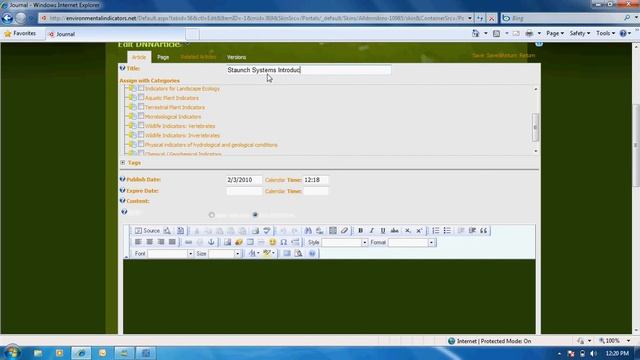Select the unselected editor mode radio button
Image resolution: width=640 pixels, height=360 pixels.
coord(211,215)
